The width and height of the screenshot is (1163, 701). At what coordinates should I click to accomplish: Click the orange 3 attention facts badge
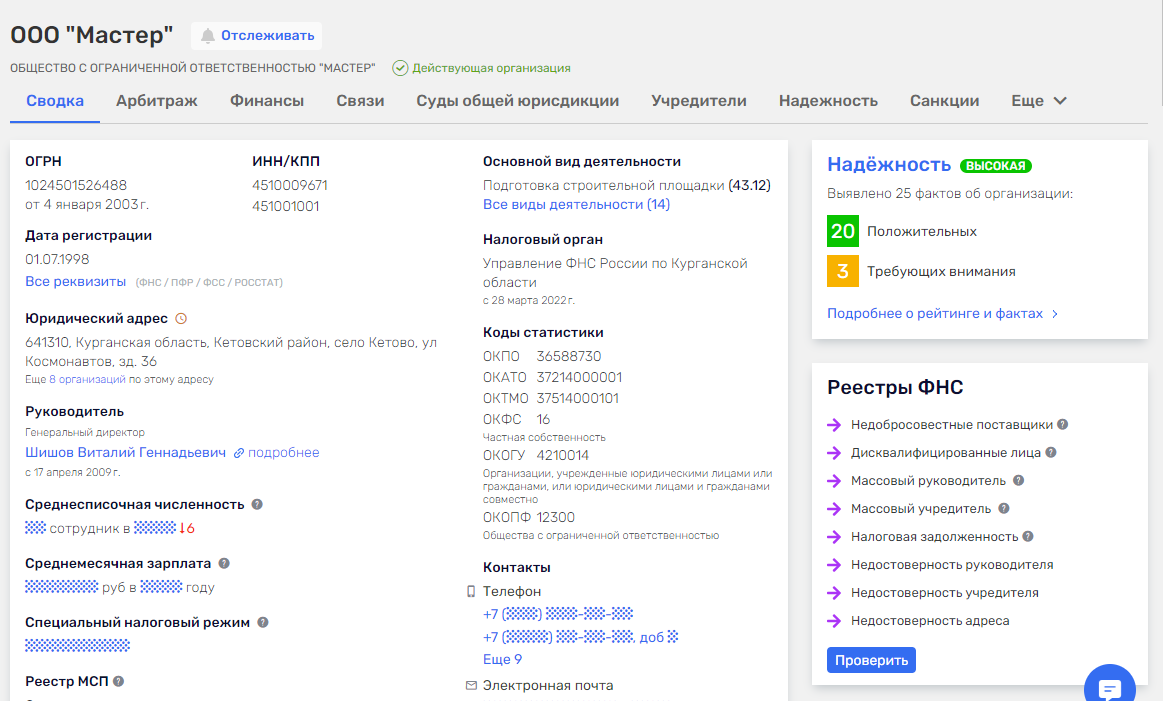(x=843, y=271)
